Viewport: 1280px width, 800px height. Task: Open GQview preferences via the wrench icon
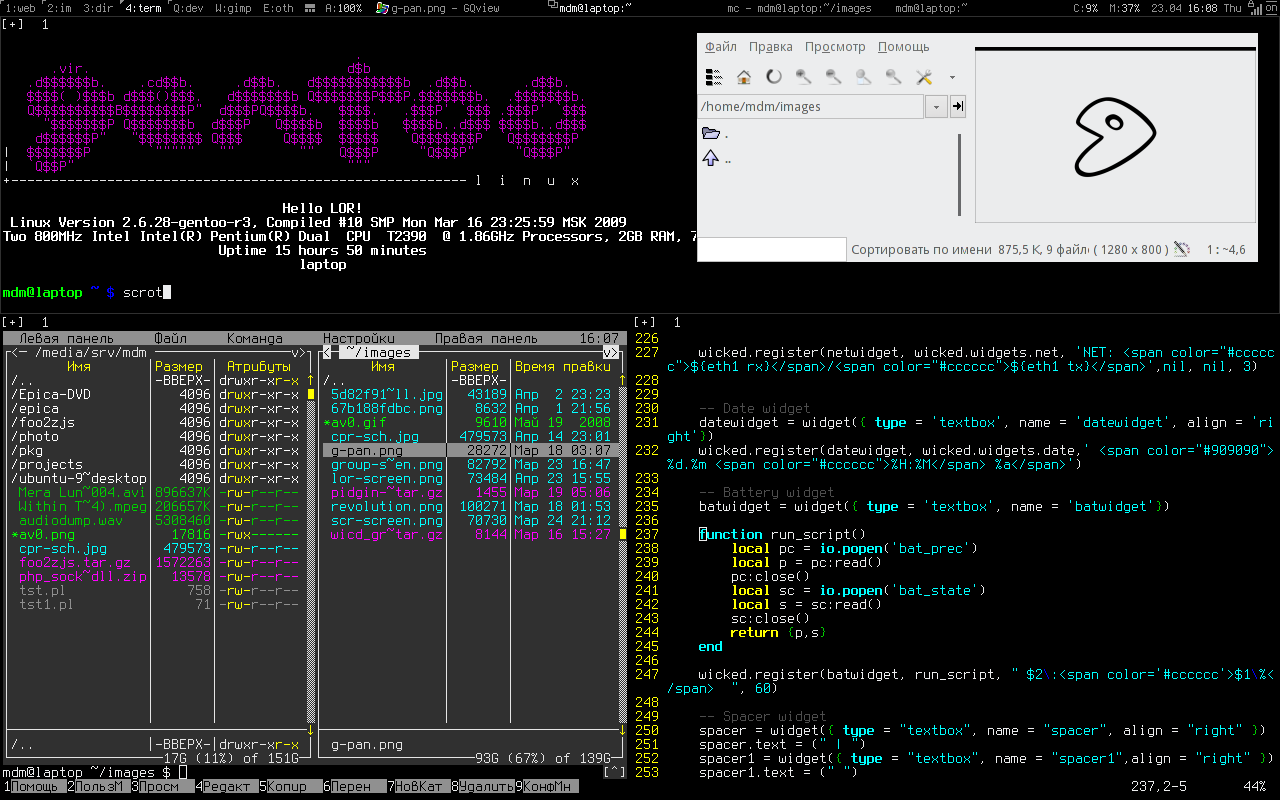click(x=924, y=76)
